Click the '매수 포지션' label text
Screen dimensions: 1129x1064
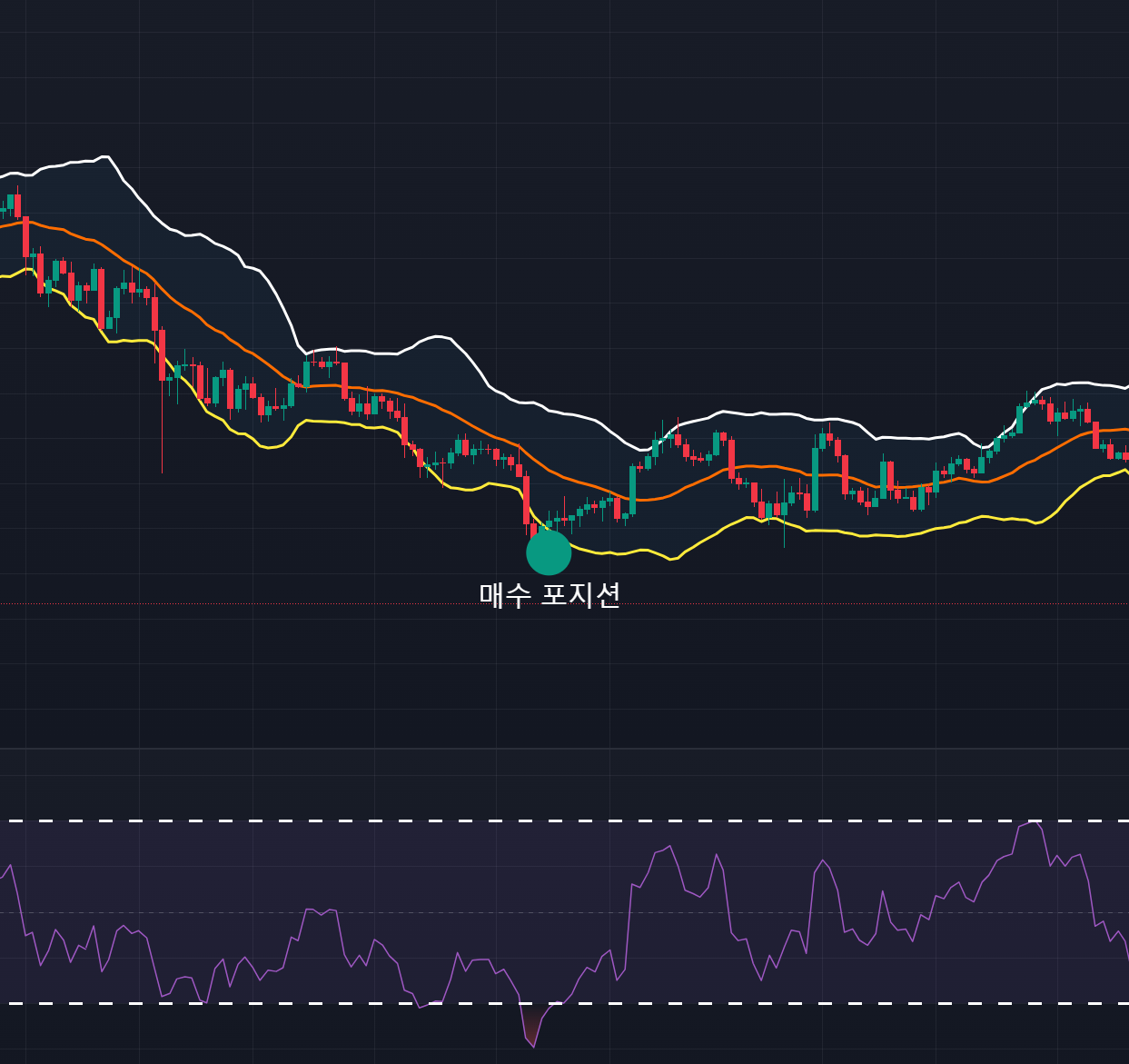click(550, 595)
